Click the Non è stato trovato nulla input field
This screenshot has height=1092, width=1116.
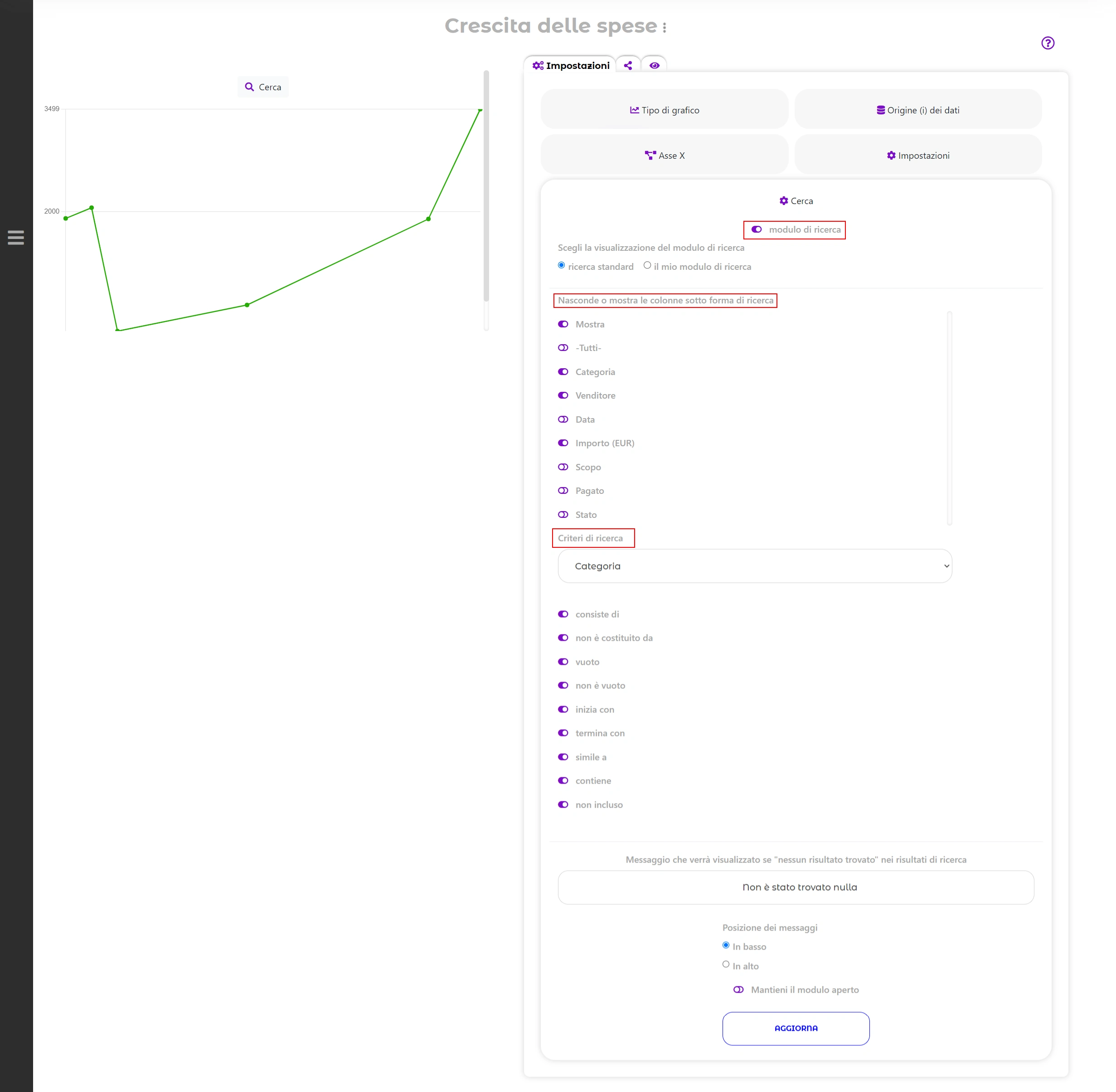[x=795, y=887]
